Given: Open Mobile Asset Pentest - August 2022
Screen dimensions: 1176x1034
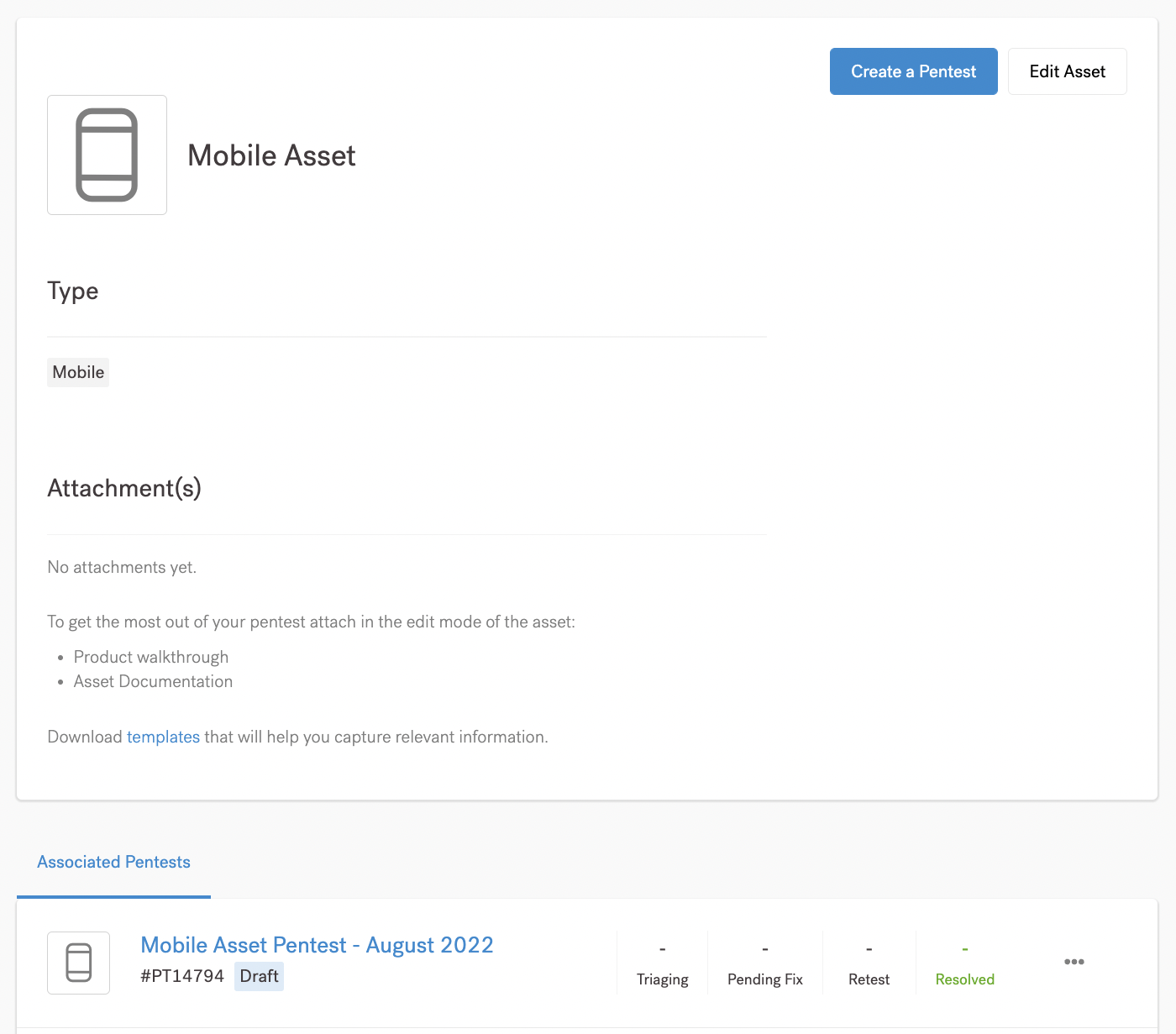Looking at the screenshot, I should pyautogui.click(x=317, y=945).
